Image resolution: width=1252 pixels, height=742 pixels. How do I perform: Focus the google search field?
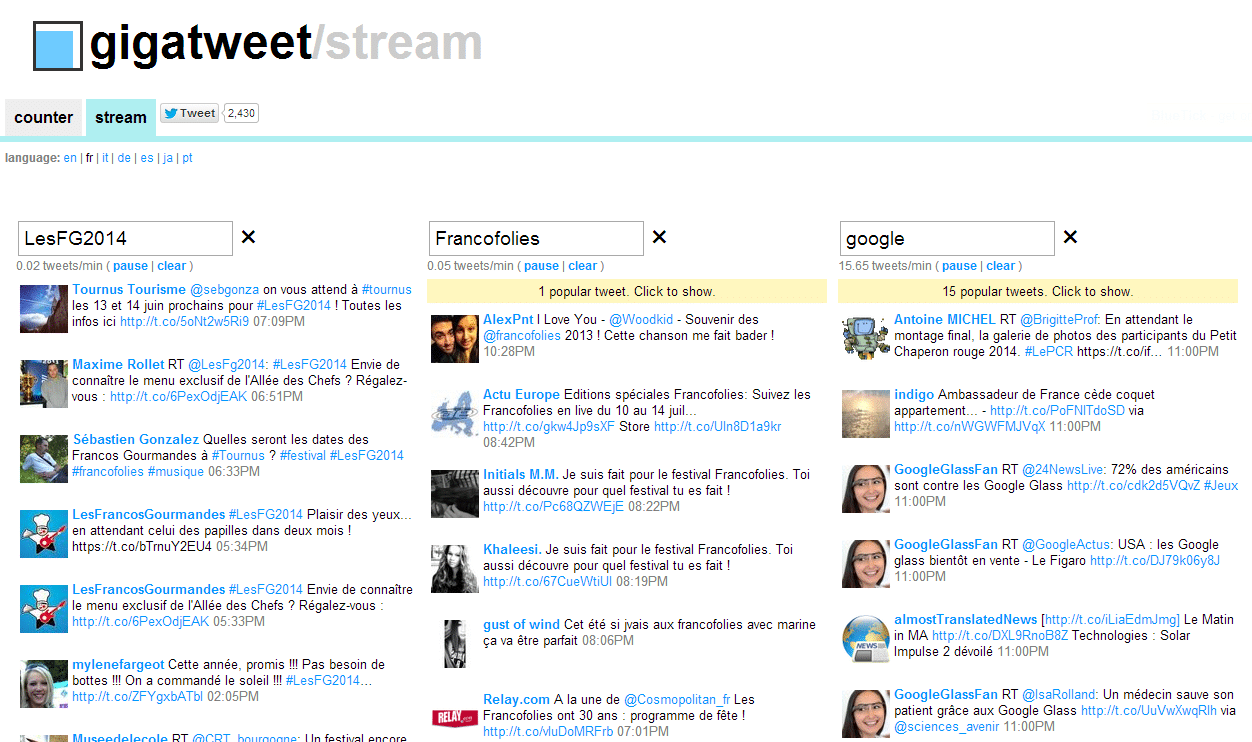pos(947,238)
